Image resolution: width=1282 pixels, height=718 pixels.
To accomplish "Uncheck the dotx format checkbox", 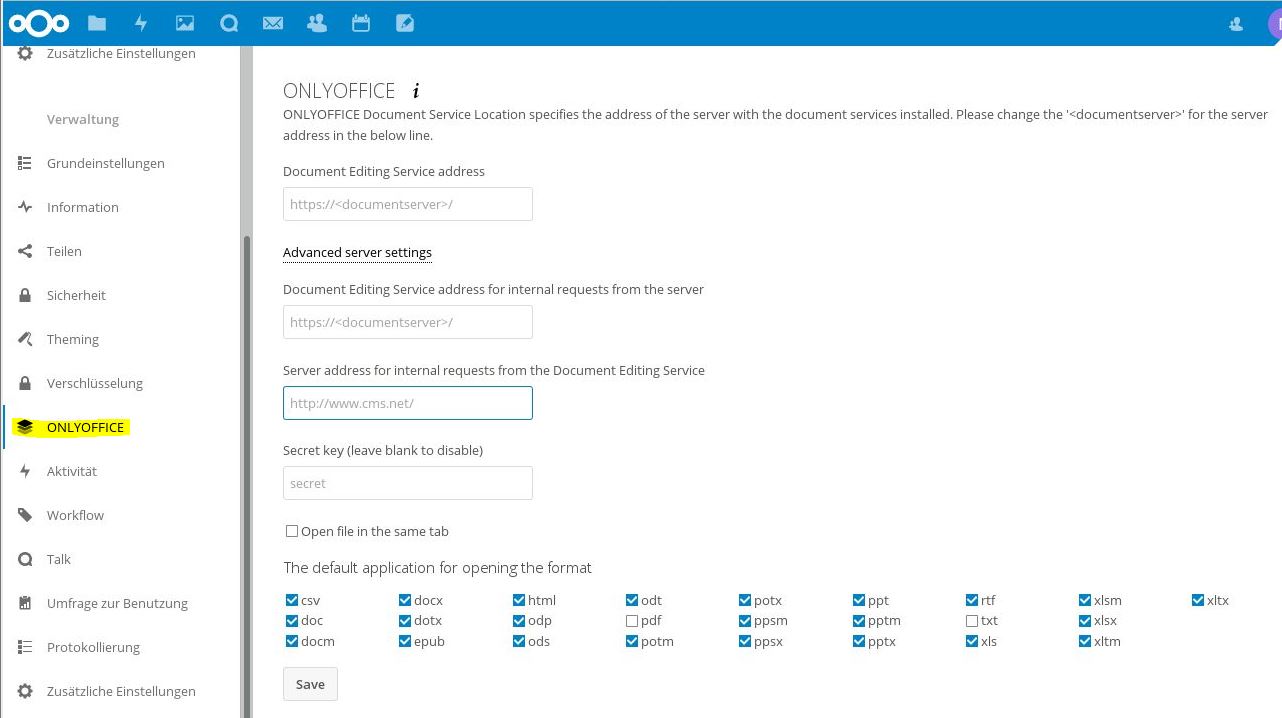I will click(405, 621).
